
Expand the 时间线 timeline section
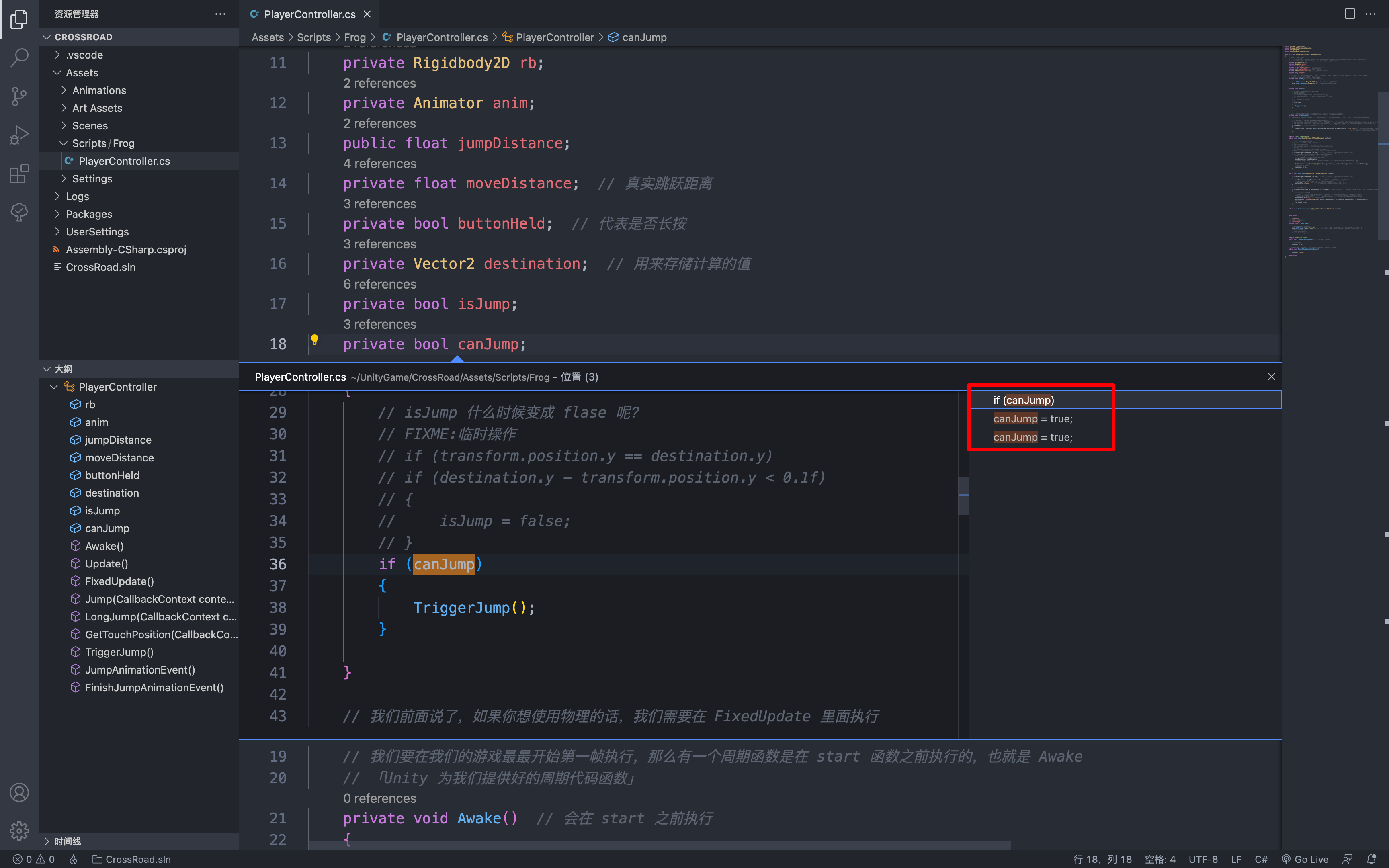(x=138, y=841)
